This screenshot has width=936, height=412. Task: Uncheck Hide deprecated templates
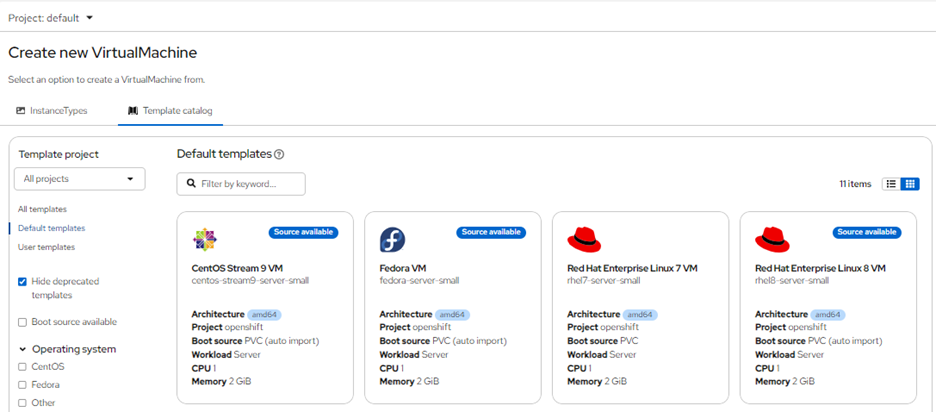point(22,281)
